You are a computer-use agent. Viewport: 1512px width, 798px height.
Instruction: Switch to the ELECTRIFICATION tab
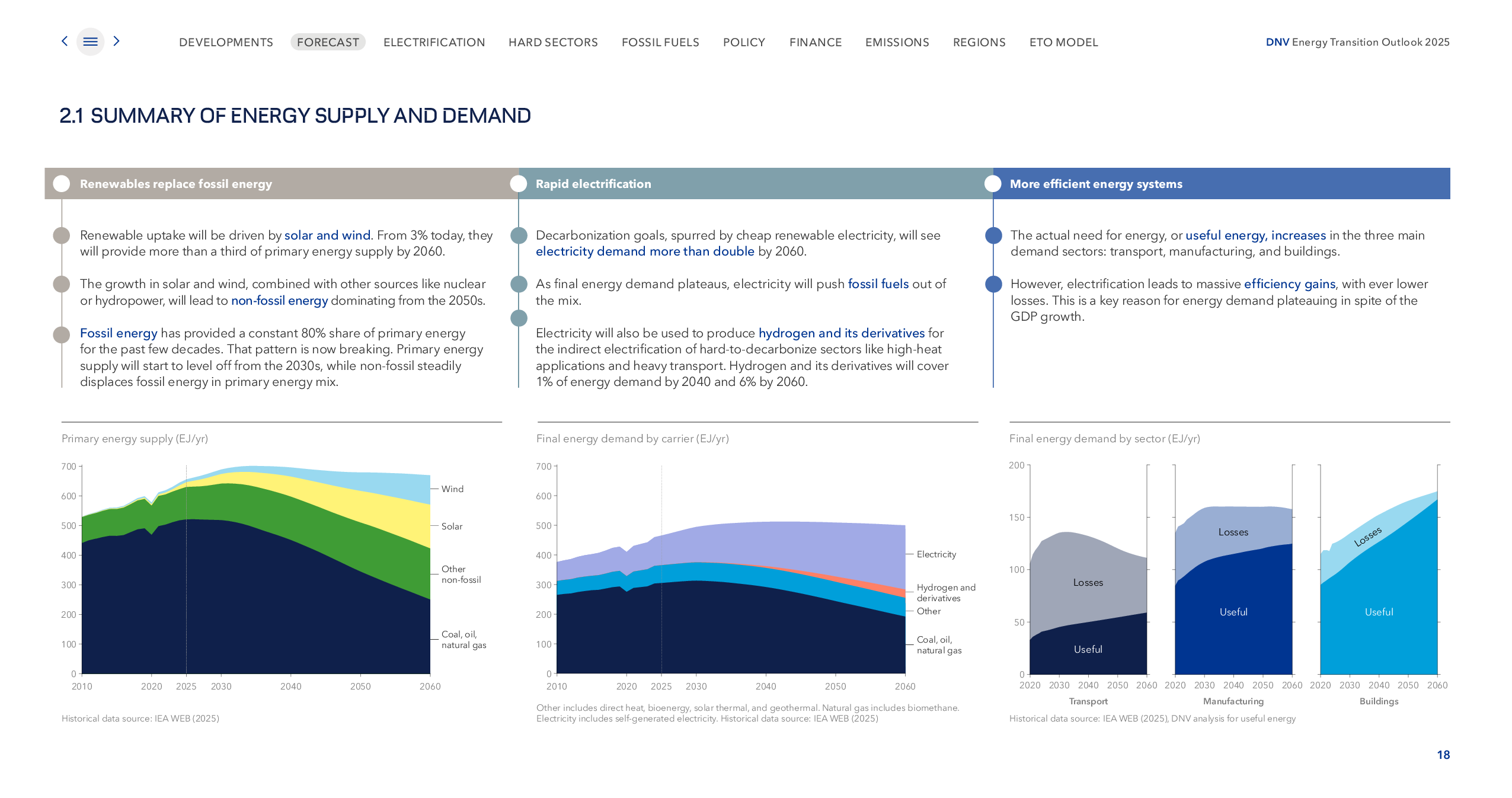[x=434, y=42]
